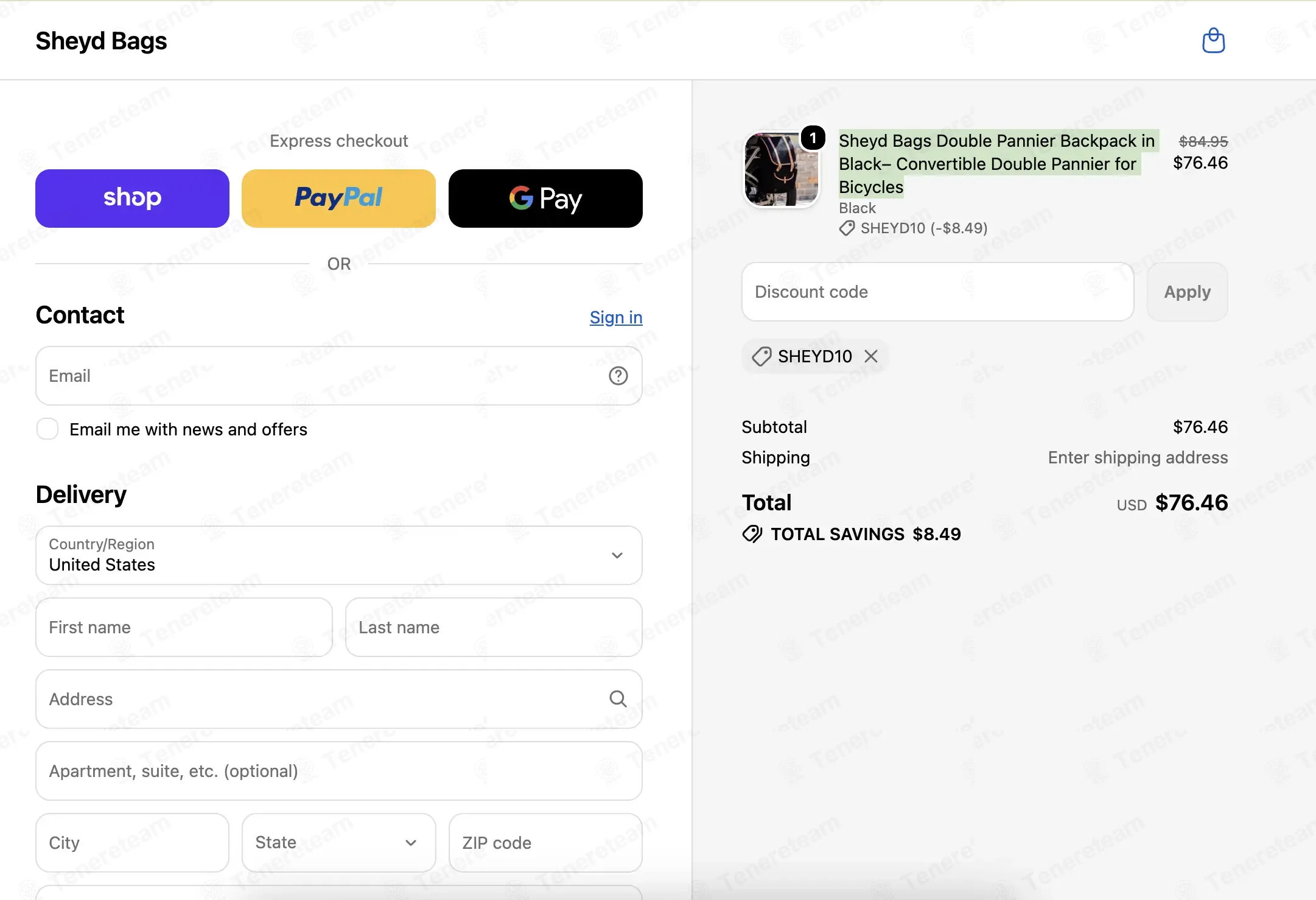Image resolution: width=1316 pixels, height=900 pixels.
Task: Focus the First name field
Action: tap(184, 627)
